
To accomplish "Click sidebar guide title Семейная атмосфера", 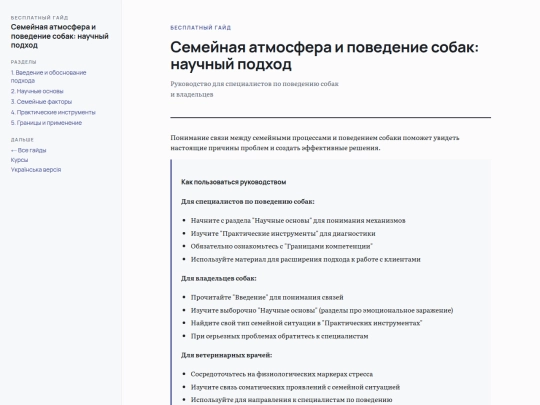I will point(60,36).
